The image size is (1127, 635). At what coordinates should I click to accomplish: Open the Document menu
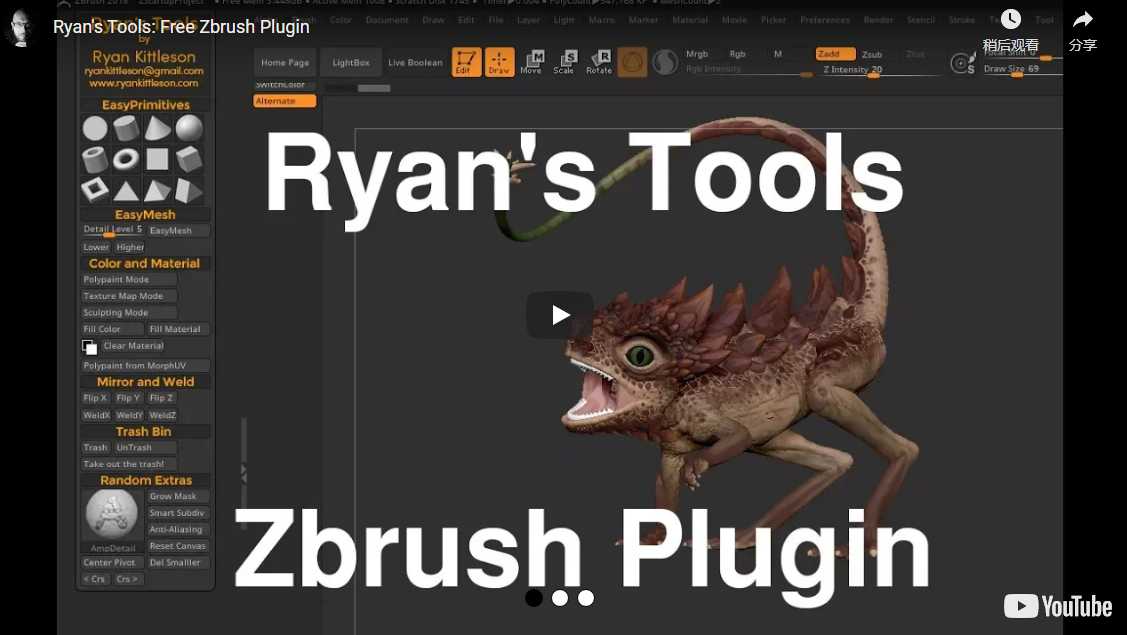(x=387, y=20)
